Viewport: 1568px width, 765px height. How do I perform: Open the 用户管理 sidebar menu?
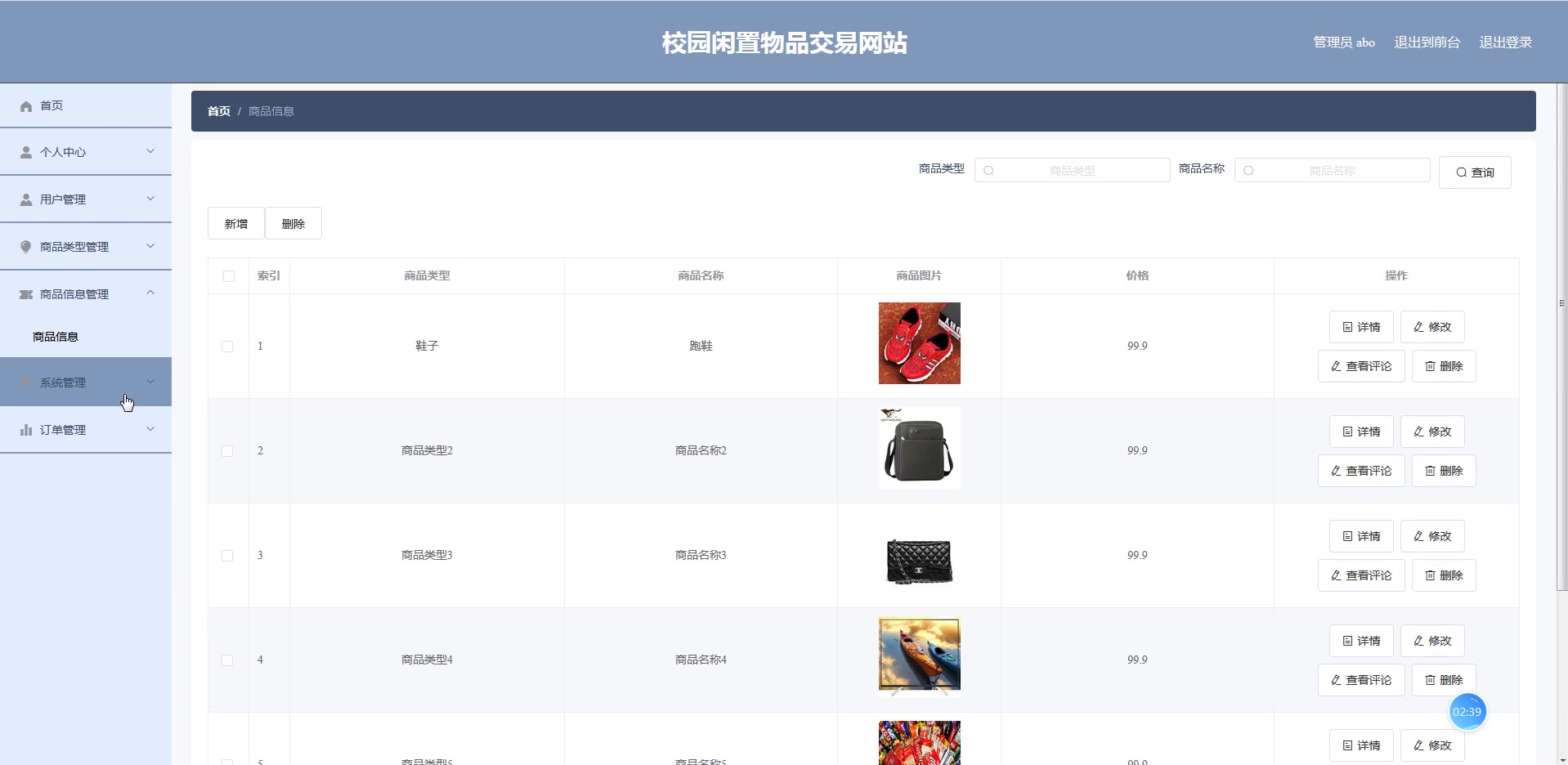86,199
